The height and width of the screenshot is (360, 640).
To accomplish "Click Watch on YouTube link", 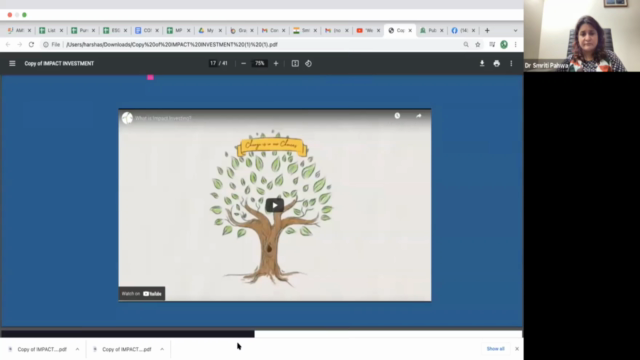I will 142,293.
